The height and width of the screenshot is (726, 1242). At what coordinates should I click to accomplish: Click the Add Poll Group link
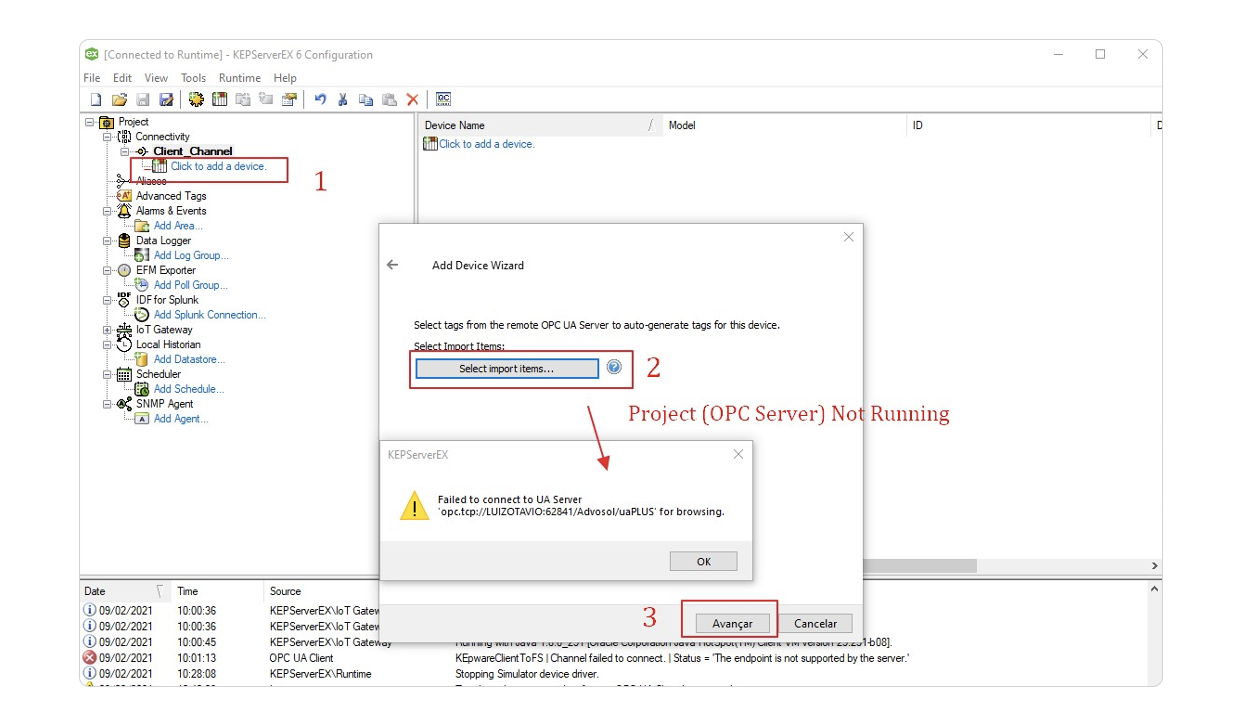click(191, 285)
